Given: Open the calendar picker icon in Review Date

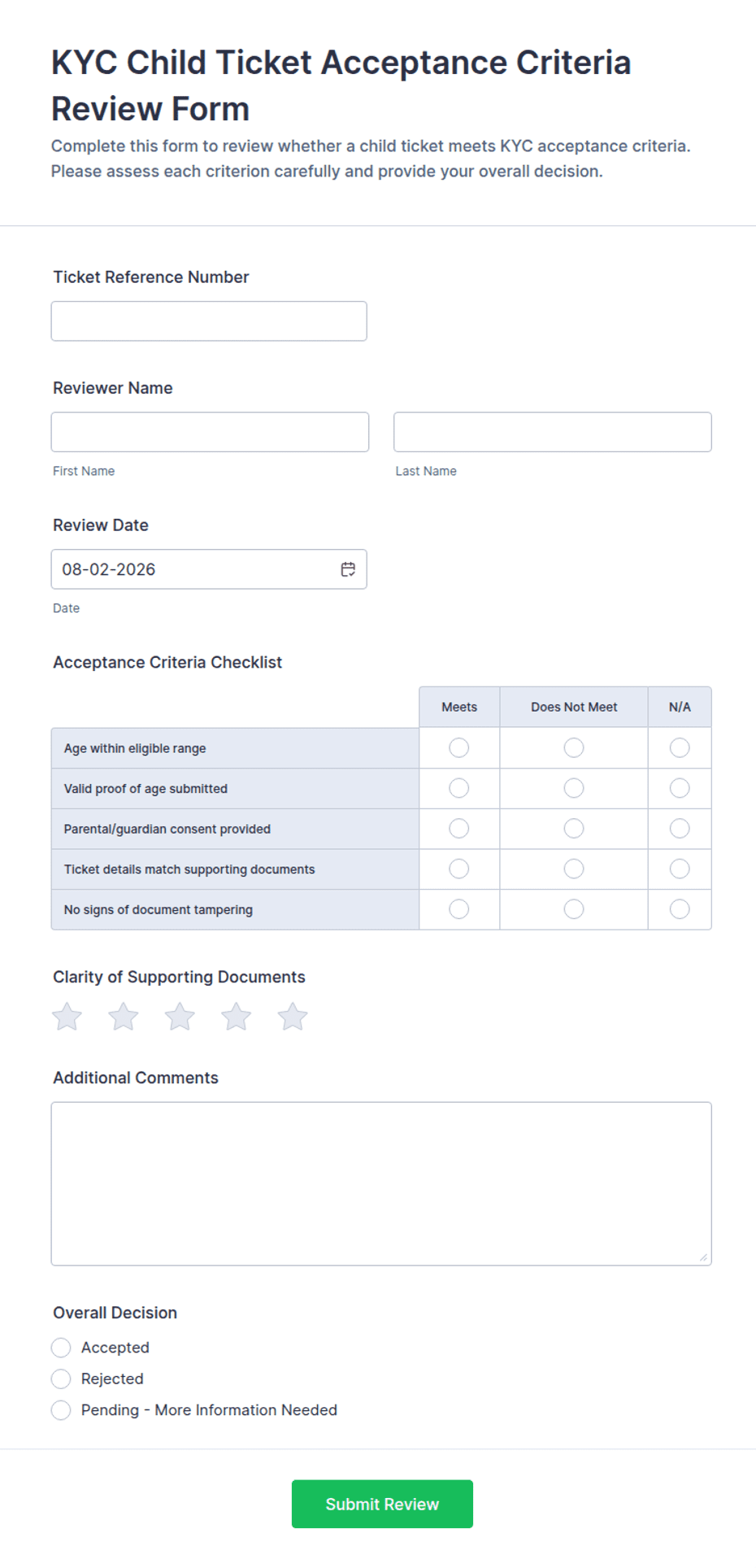Looking at the screenshot, I should point(348,569).
